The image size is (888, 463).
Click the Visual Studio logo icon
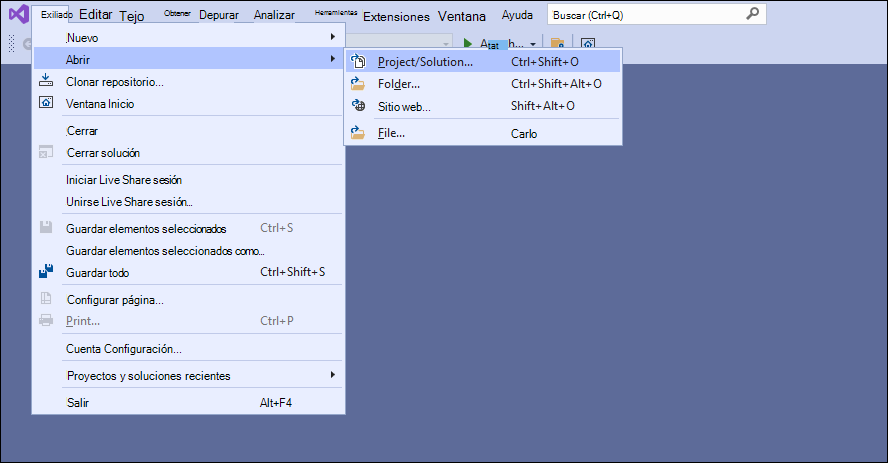pyautogui.click(x=19, y=14)
